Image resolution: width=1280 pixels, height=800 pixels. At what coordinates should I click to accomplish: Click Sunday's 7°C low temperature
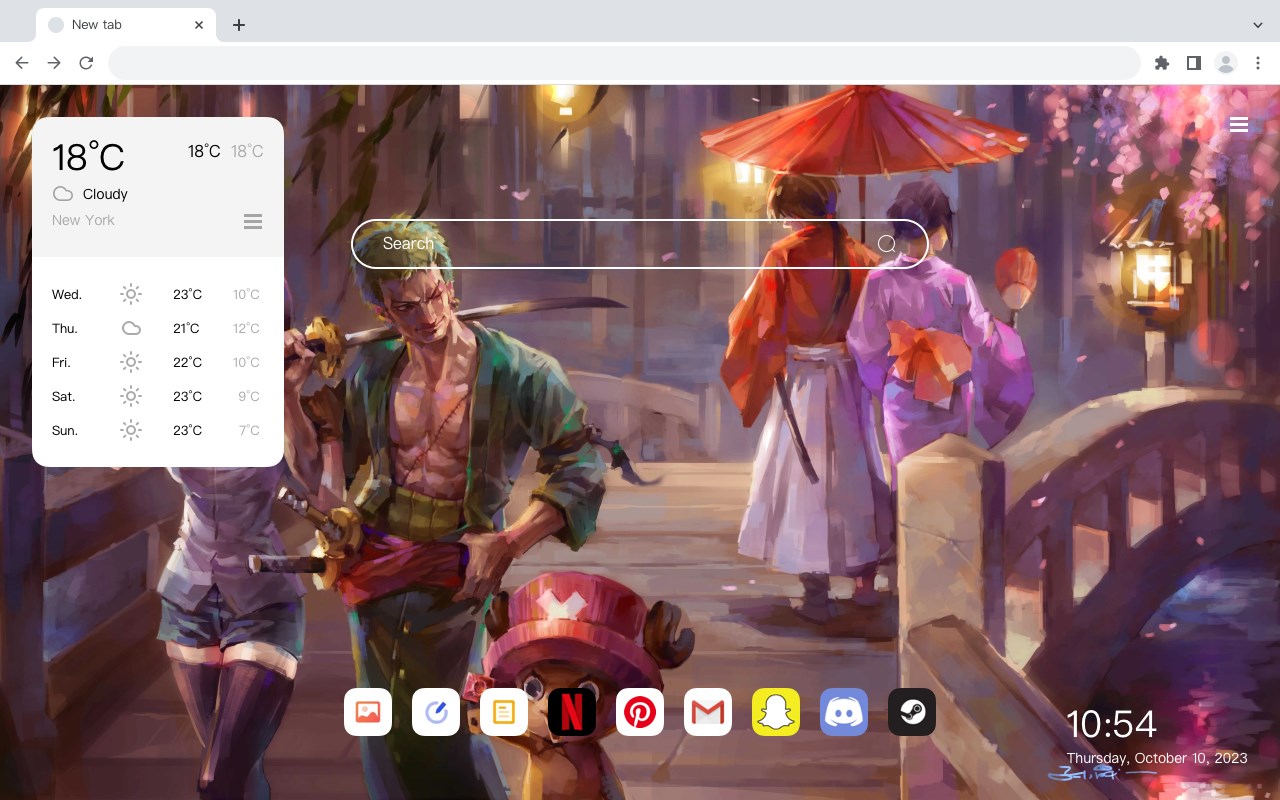[x=249, y=430]
